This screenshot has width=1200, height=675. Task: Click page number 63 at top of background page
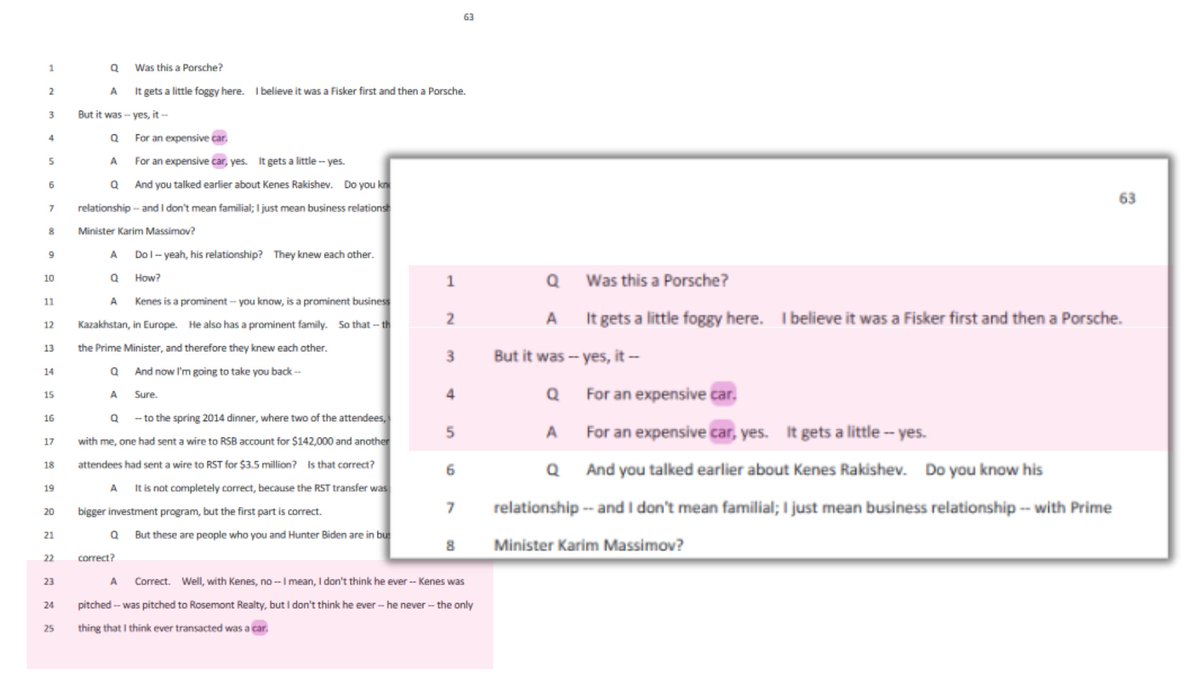(469, 17)
